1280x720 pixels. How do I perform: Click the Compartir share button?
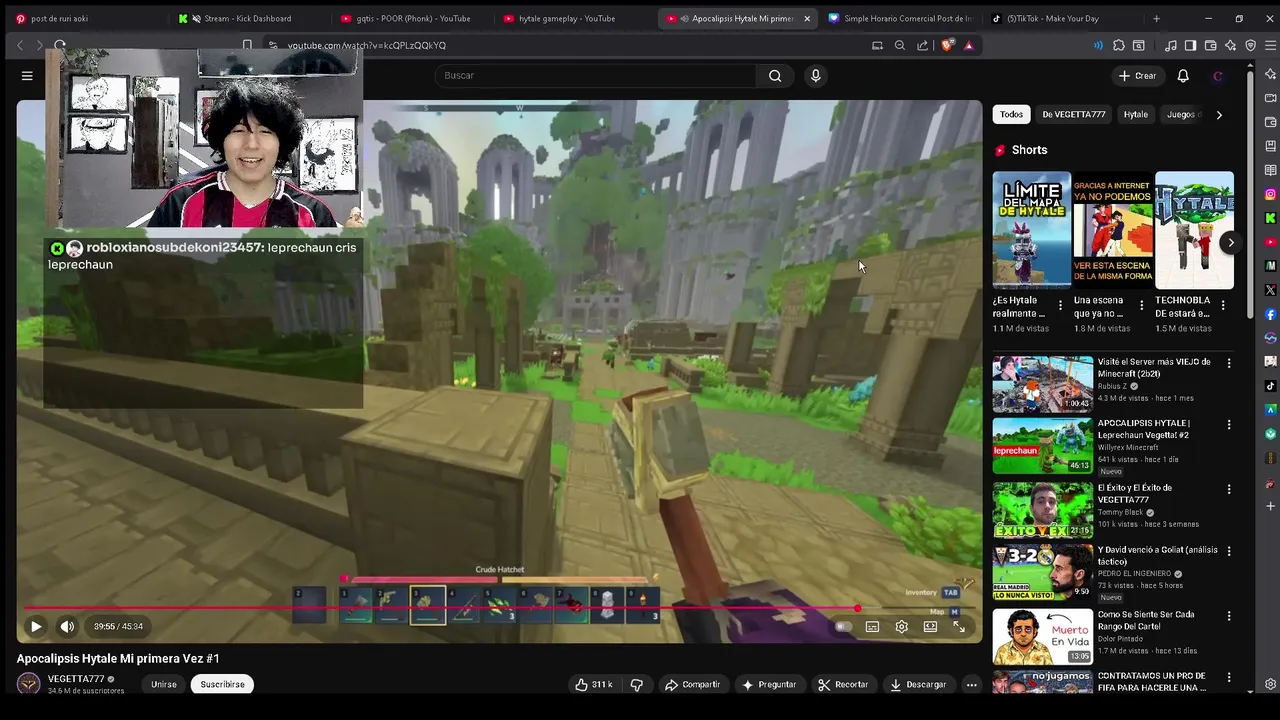(x=692, y=685)
